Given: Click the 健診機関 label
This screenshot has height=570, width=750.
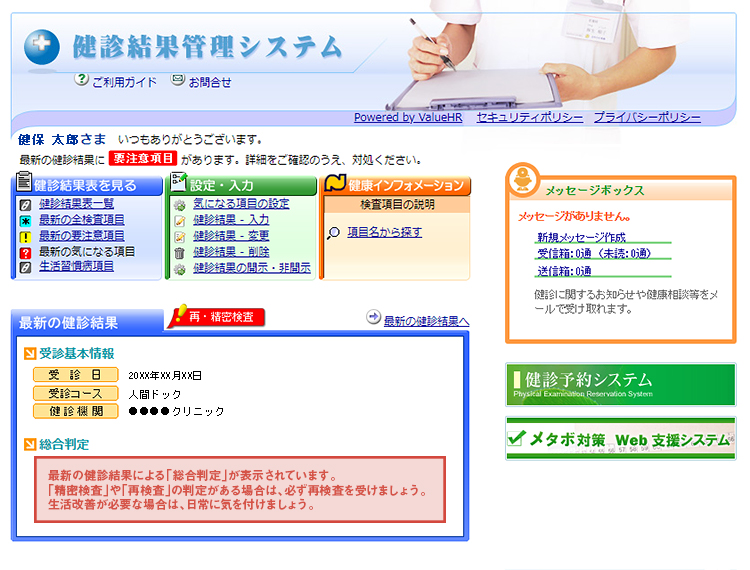Looking at the screenshot, I should (x=76, y=411).
